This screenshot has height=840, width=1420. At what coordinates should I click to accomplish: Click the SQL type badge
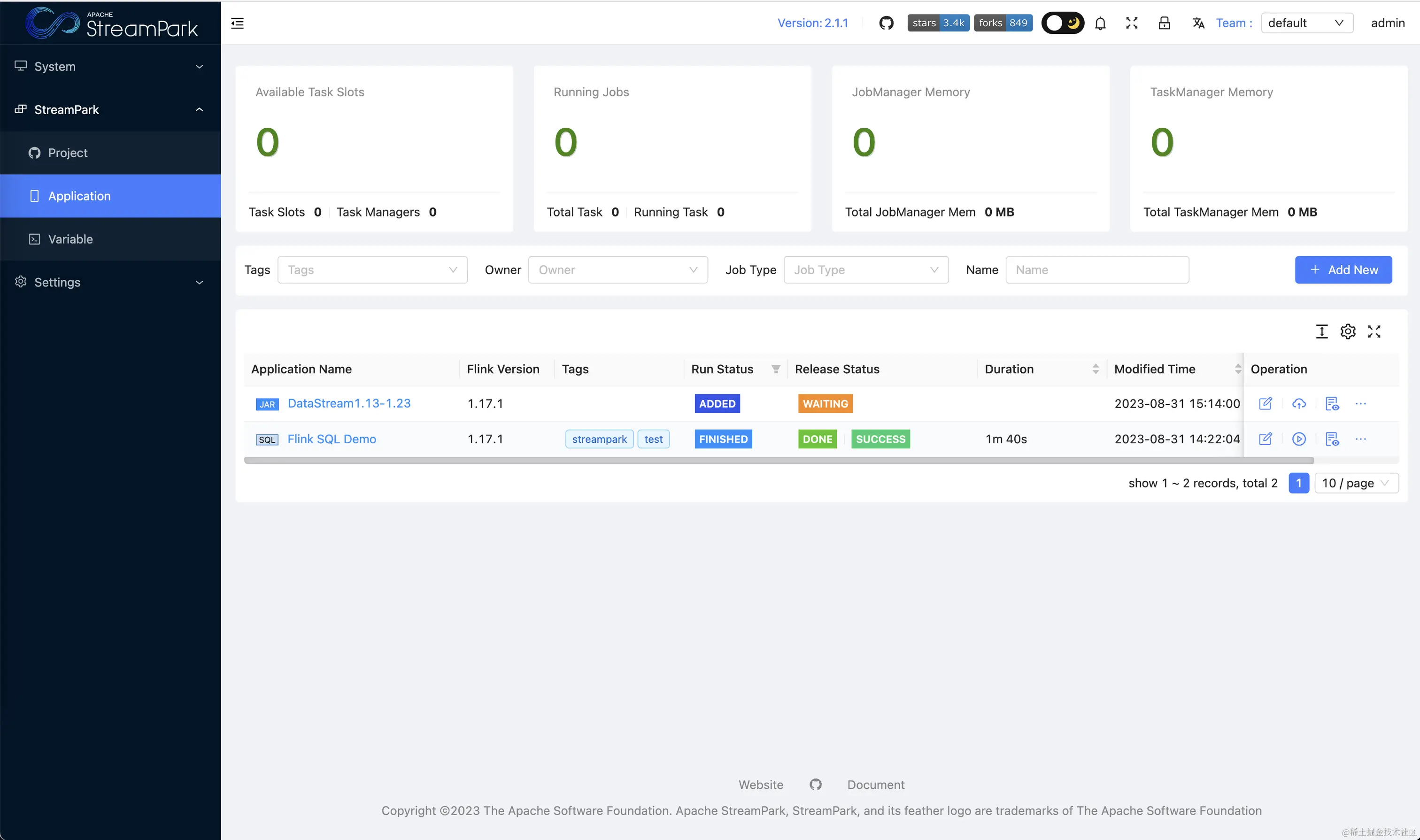[267, 440]
